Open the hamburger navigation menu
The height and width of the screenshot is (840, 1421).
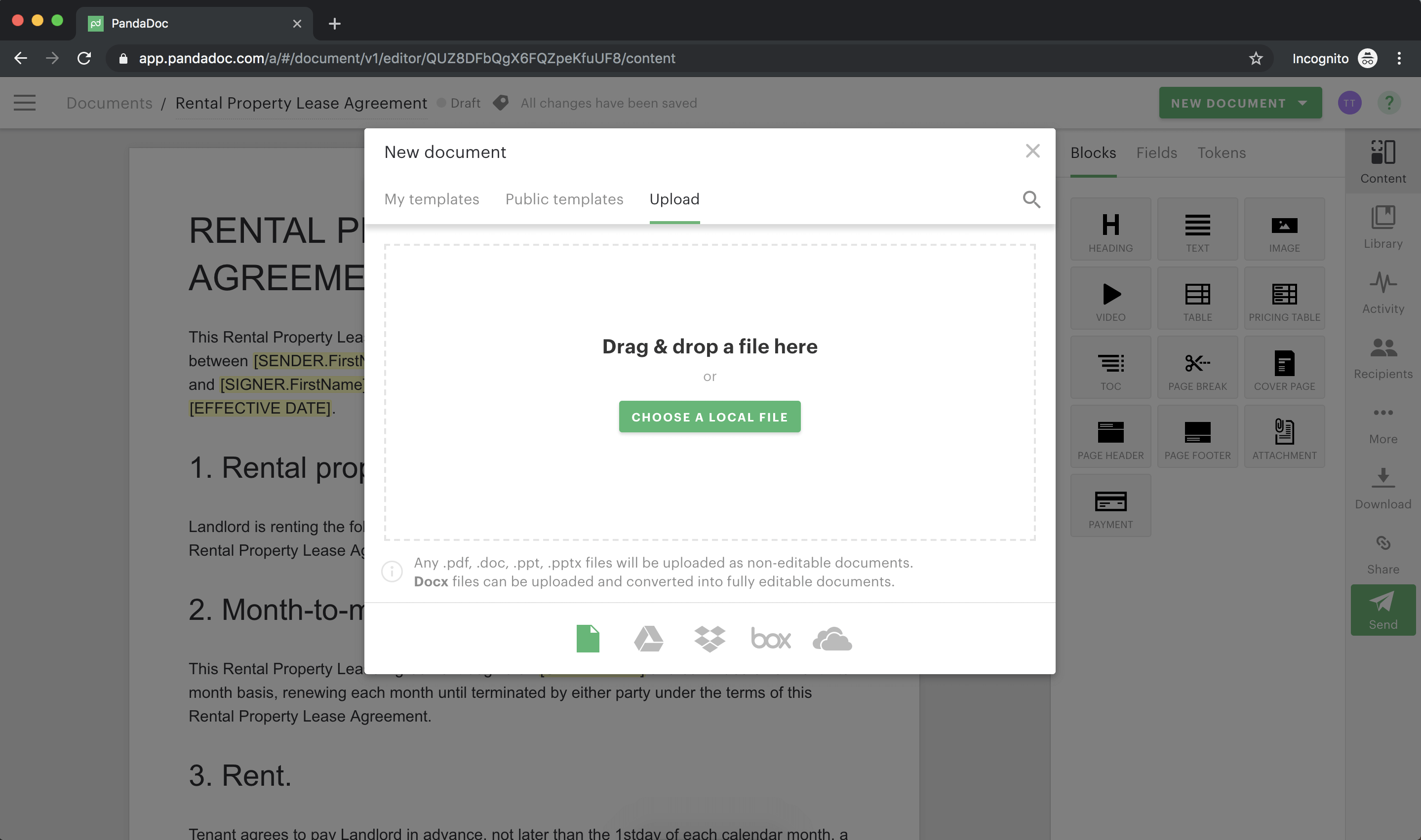[x=24, y=103]
